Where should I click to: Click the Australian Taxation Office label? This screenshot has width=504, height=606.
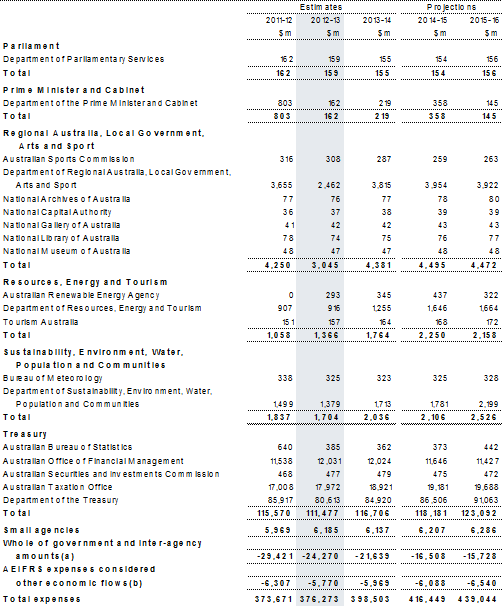57,487
